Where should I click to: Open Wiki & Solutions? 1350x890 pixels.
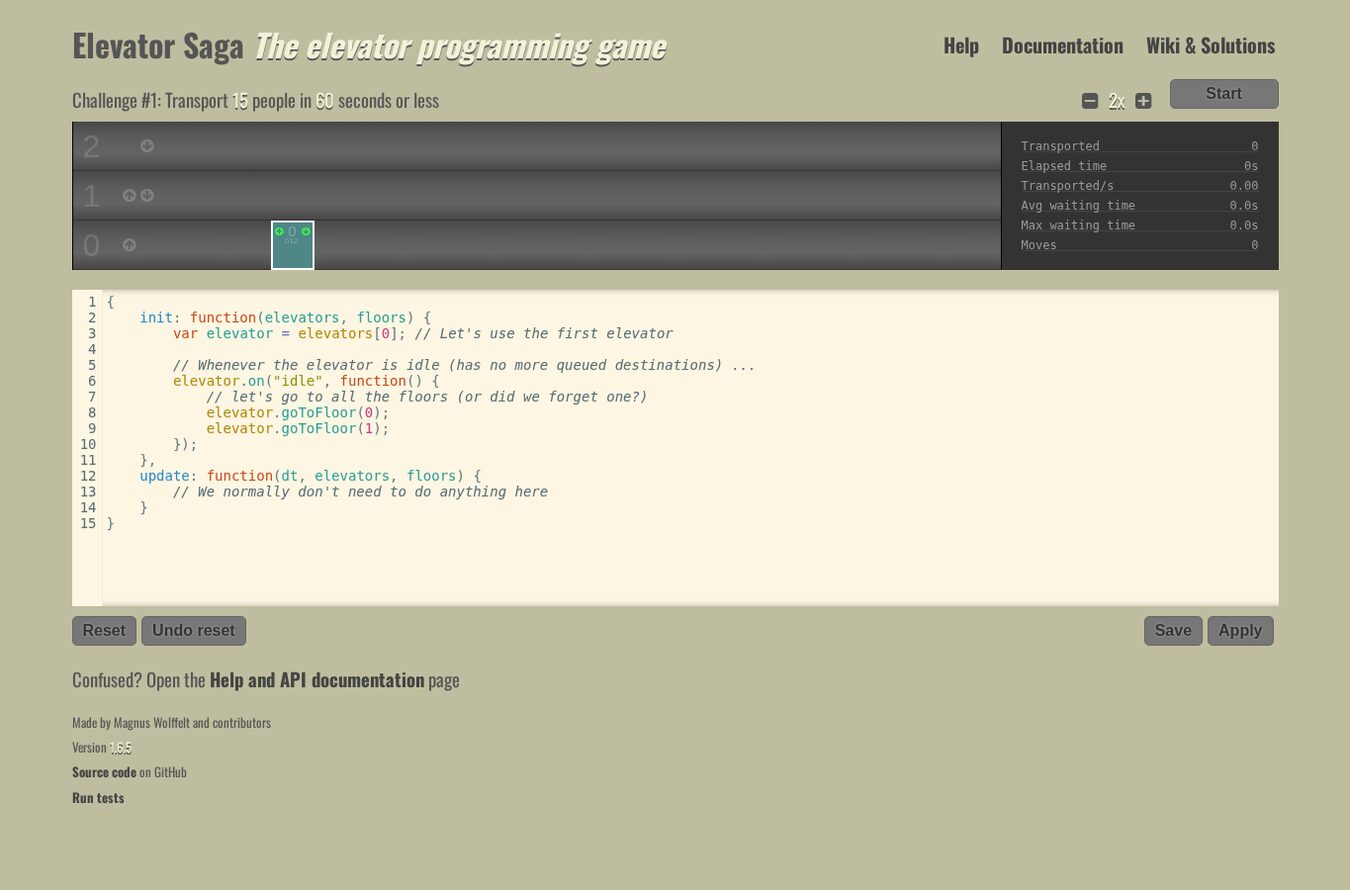point(1210,46)
